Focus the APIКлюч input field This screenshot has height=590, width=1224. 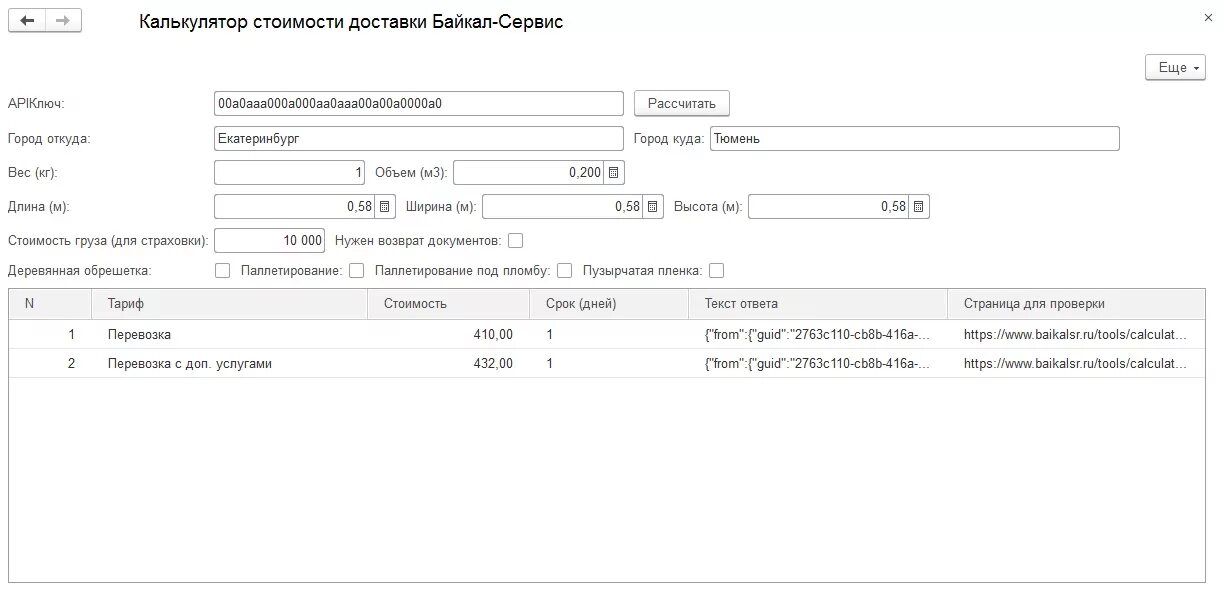pos(419,103)
